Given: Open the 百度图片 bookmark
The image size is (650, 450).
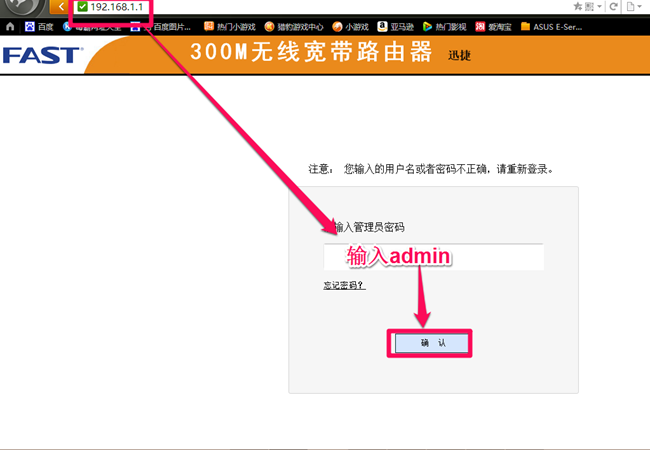Looking at the screenshot, I should [161, 27].
